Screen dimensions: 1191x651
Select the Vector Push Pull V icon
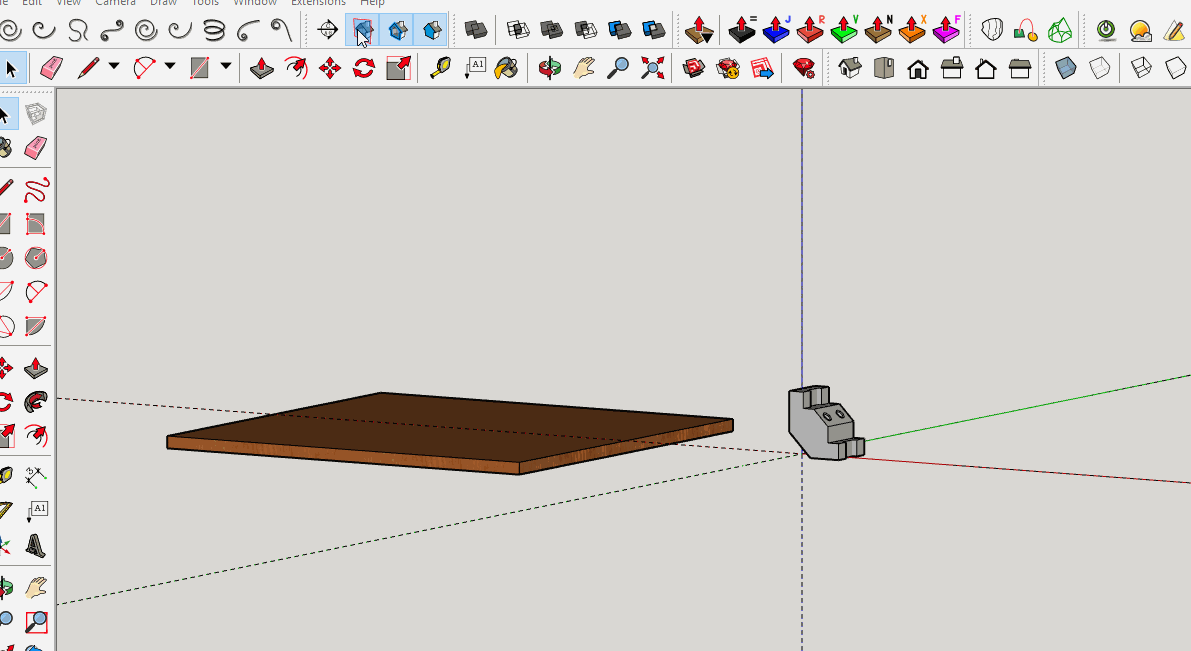845,30
